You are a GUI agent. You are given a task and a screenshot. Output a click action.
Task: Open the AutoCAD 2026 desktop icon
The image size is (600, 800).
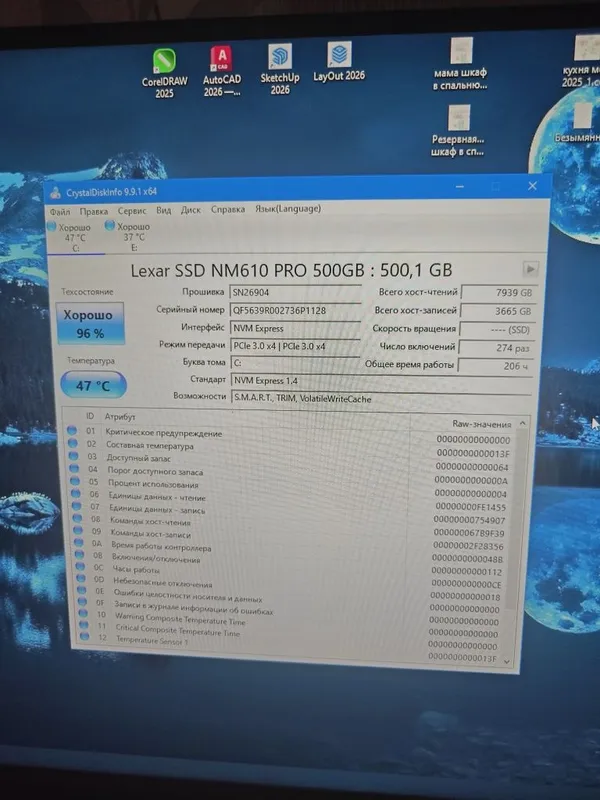click(221, 71)
